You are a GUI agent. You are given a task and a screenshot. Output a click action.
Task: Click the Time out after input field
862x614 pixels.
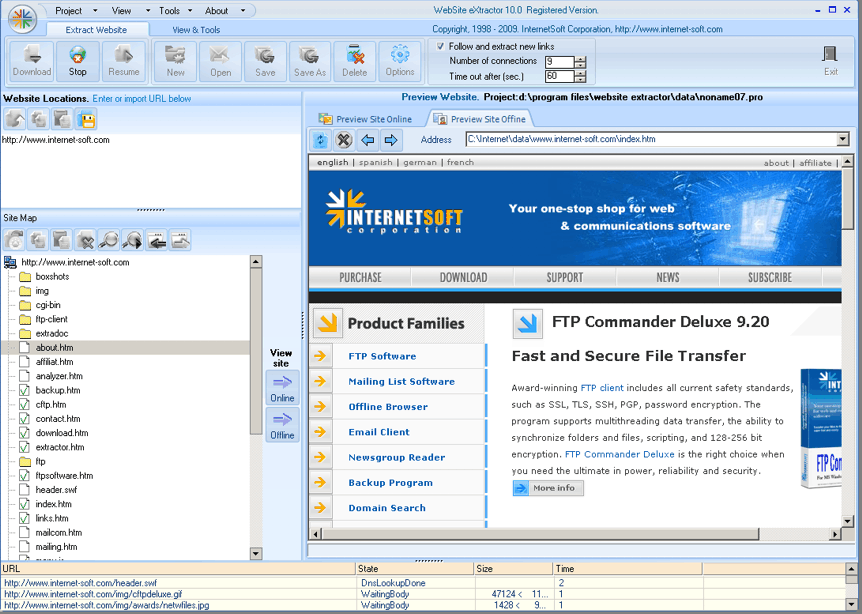click(x=558, y=76)
